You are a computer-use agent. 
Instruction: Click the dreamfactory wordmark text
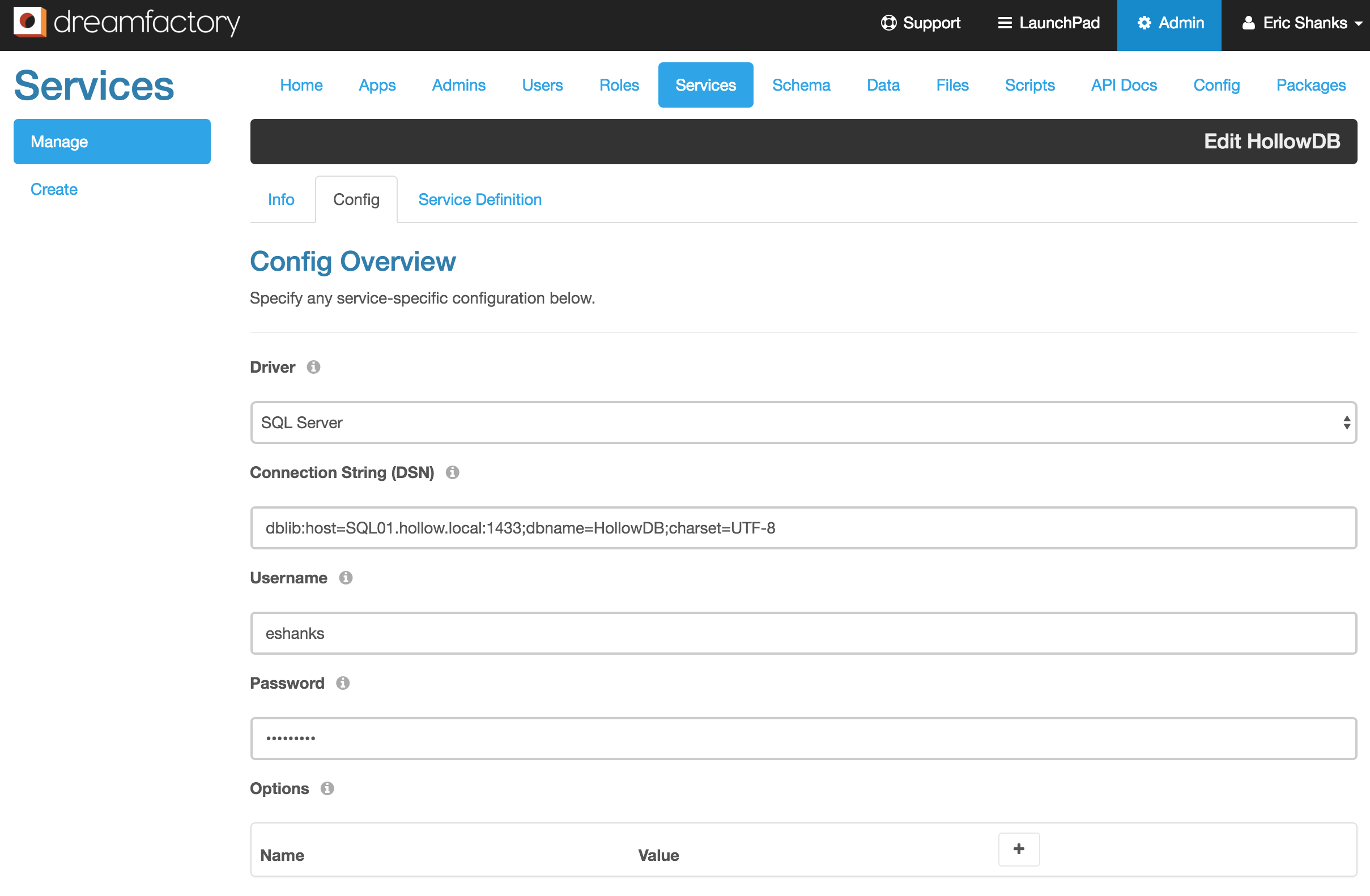pos(147,23)
